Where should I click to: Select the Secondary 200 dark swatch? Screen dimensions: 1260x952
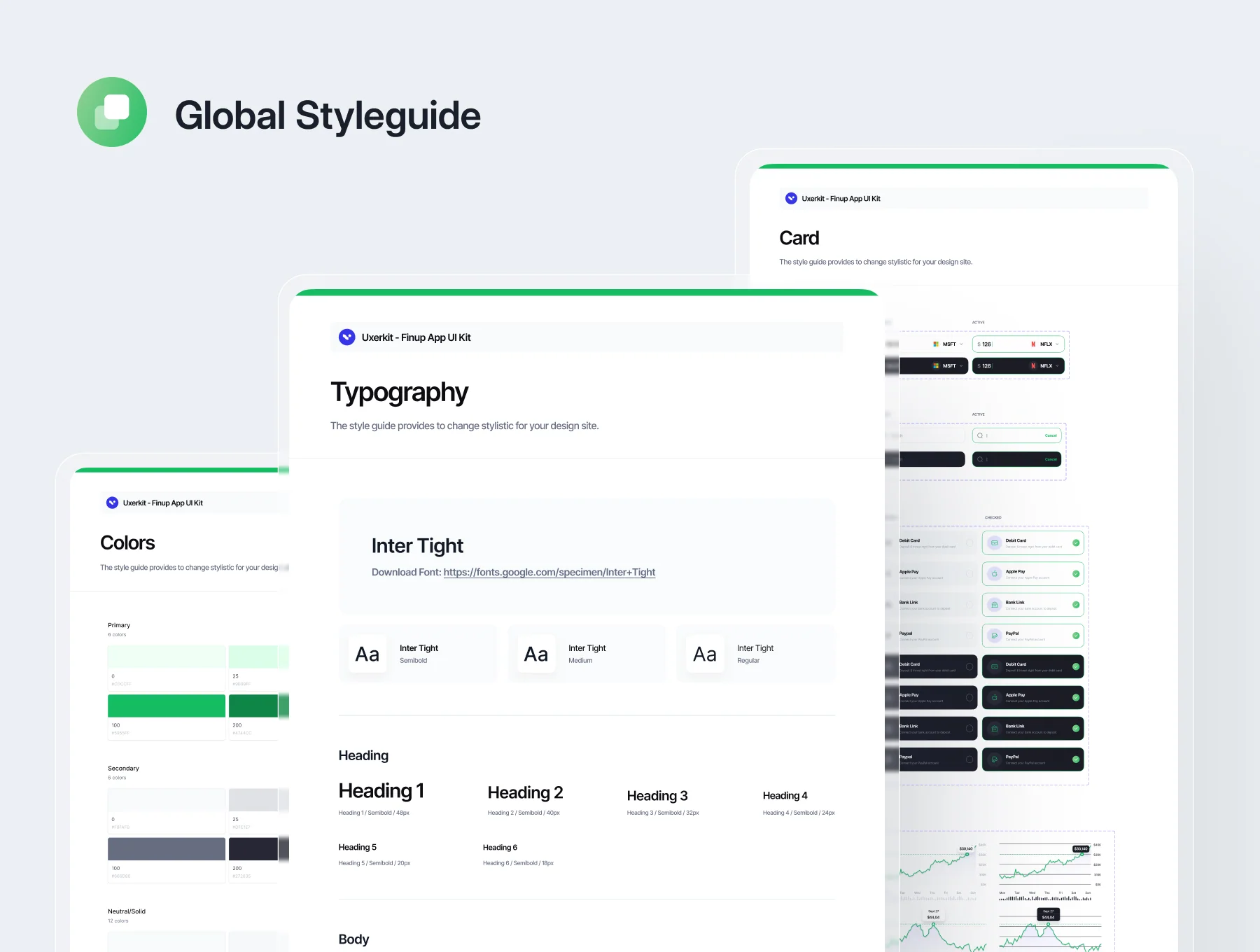253,848
